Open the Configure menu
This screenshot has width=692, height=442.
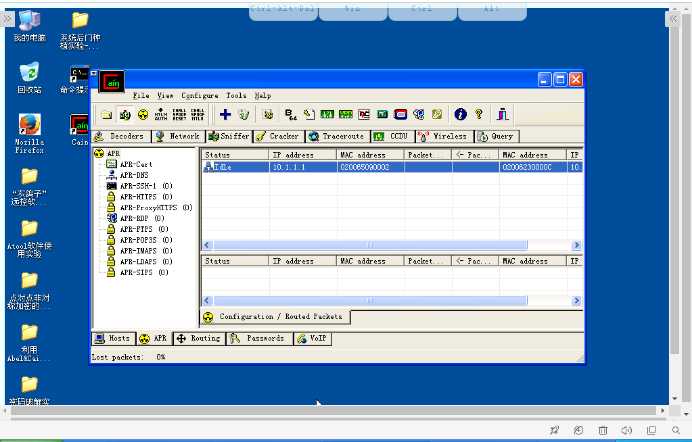(x=199, y=96)
